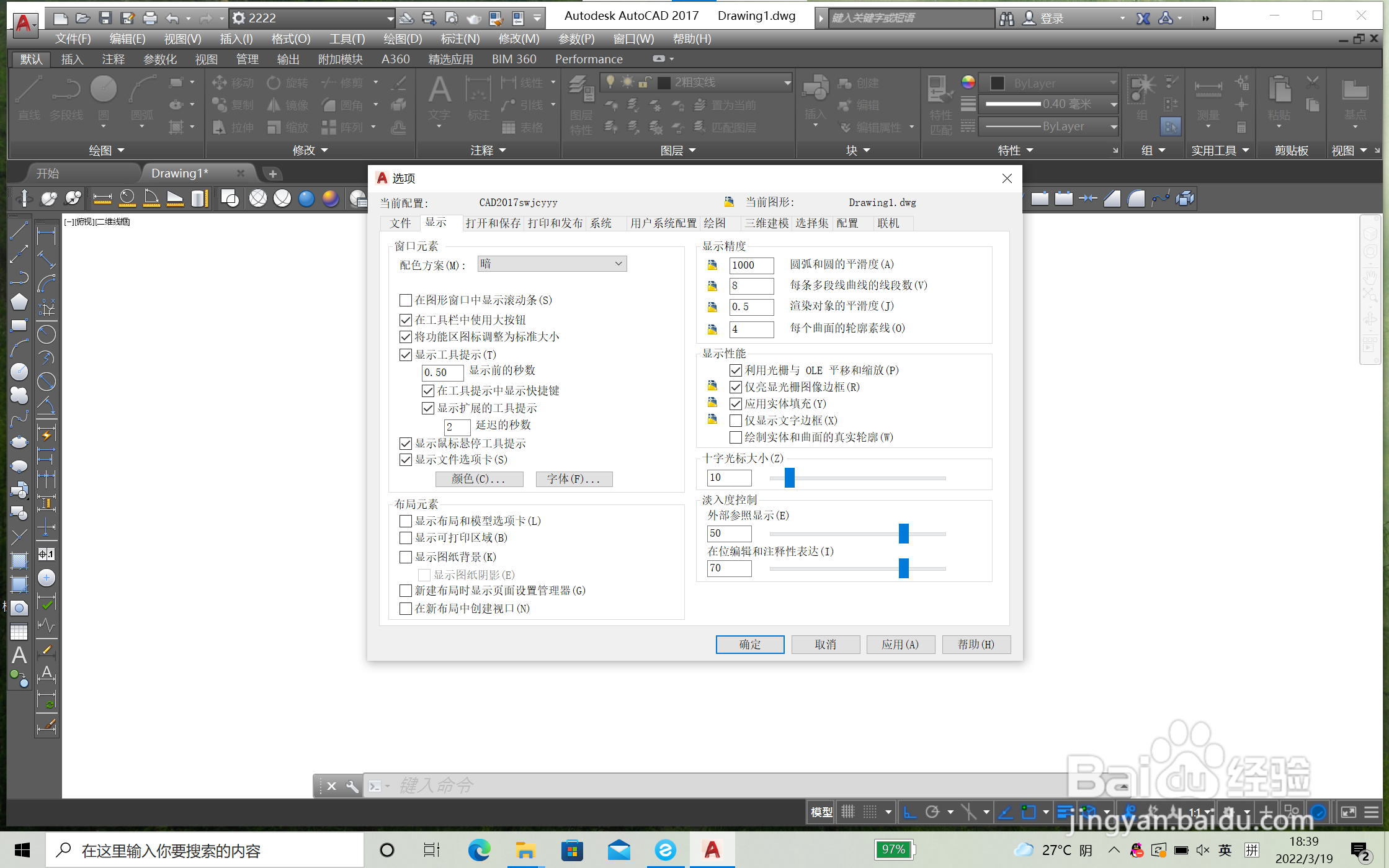Screen dimensions: 1389x868
Task: Click the 取消 button
Action: point(825,645)
